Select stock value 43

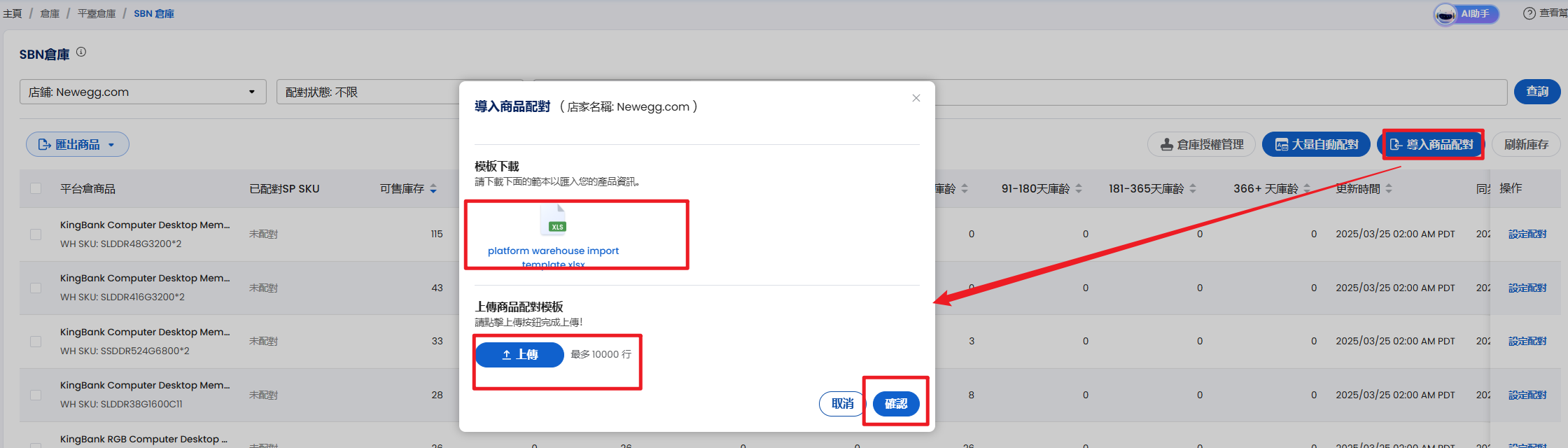437,288
